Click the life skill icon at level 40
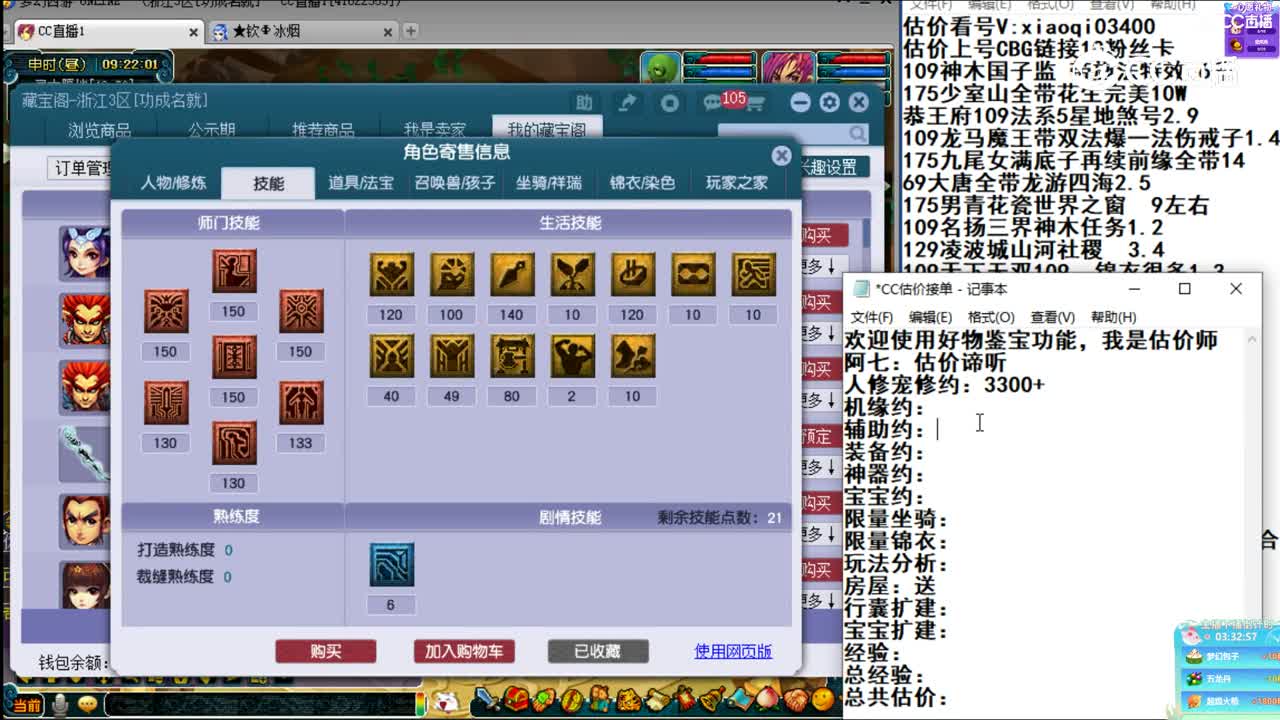 [x=391, y=357]
